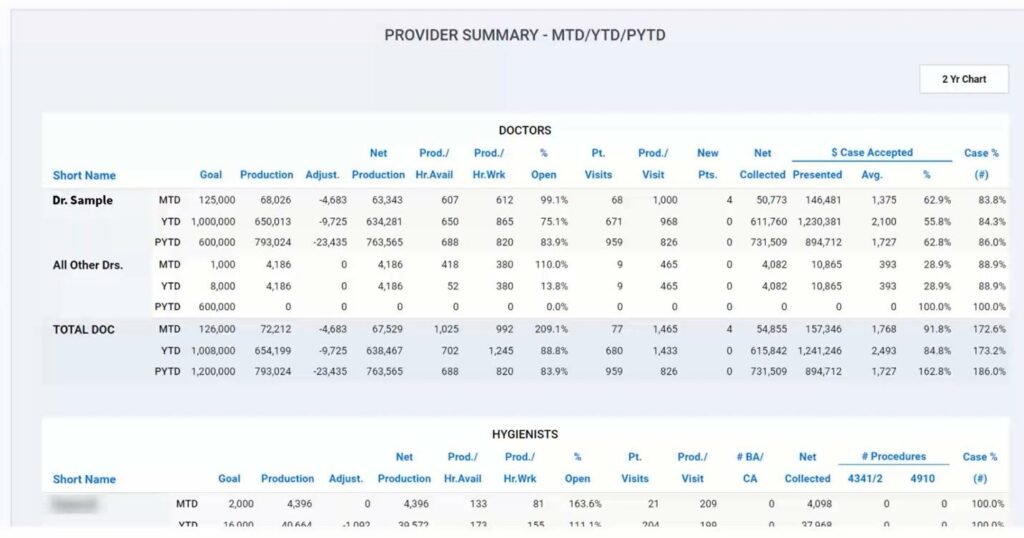The height and width of the screenshot is (538, 1024).
Task: Click the presented value 1,230,381
Action: point(819,222)
